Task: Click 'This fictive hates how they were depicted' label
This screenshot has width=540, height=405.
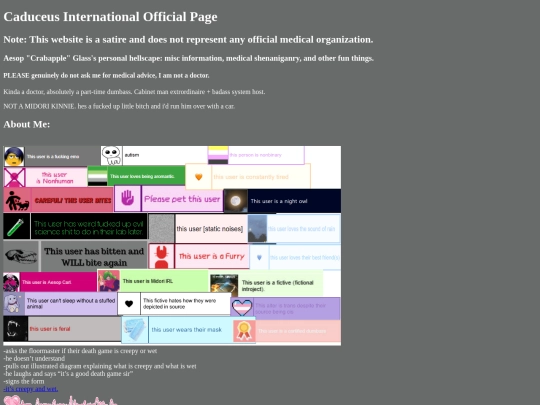Action: point(179,304)
